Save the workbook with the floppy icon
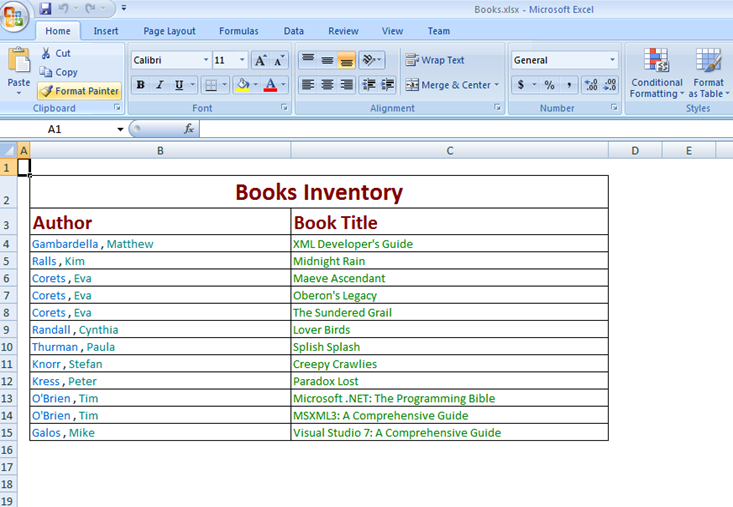Viewport: 733px width, 507px height. coord(45,8)
